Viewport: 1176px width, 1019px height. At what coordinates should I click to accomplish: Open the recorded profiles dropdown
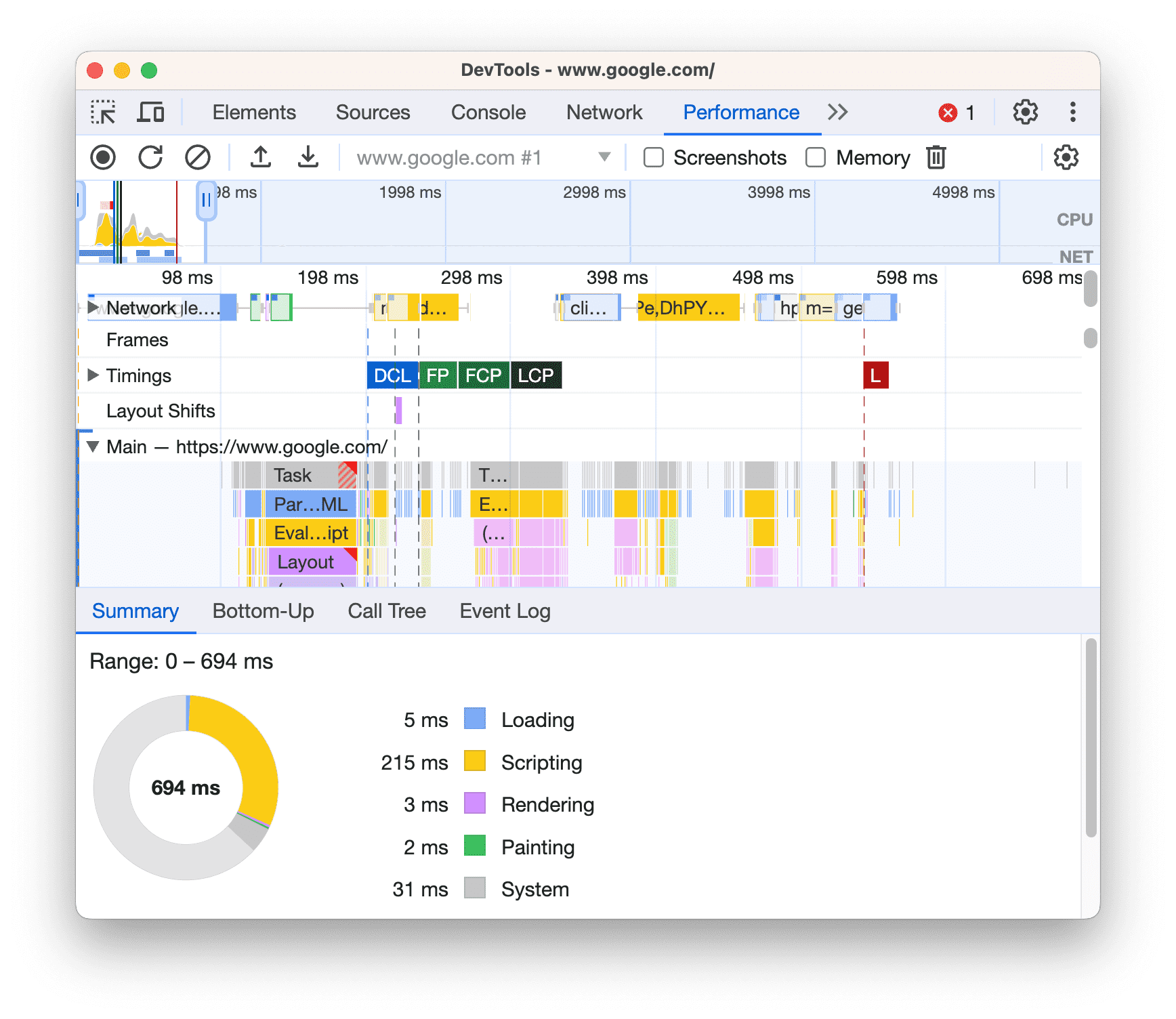603,157
